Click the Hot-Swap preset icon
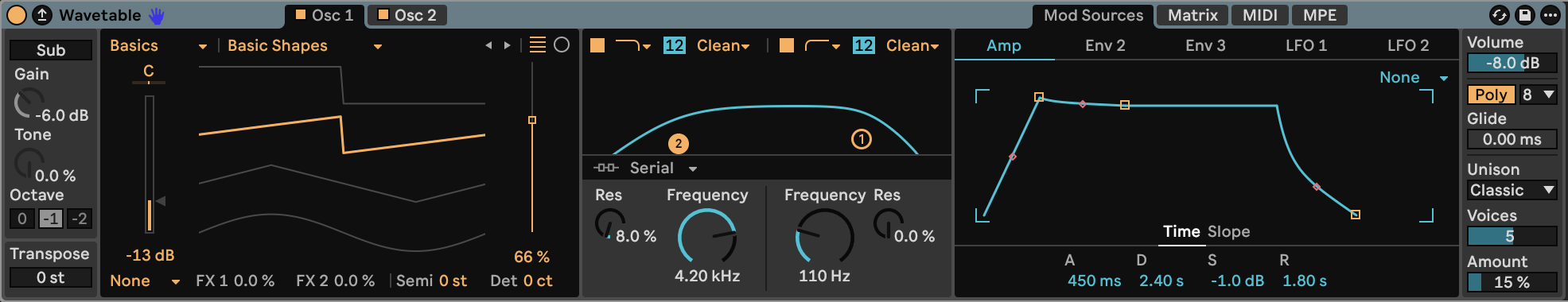Image resolution: width=1568 pixels, height=302 pixels. point(42,15)
